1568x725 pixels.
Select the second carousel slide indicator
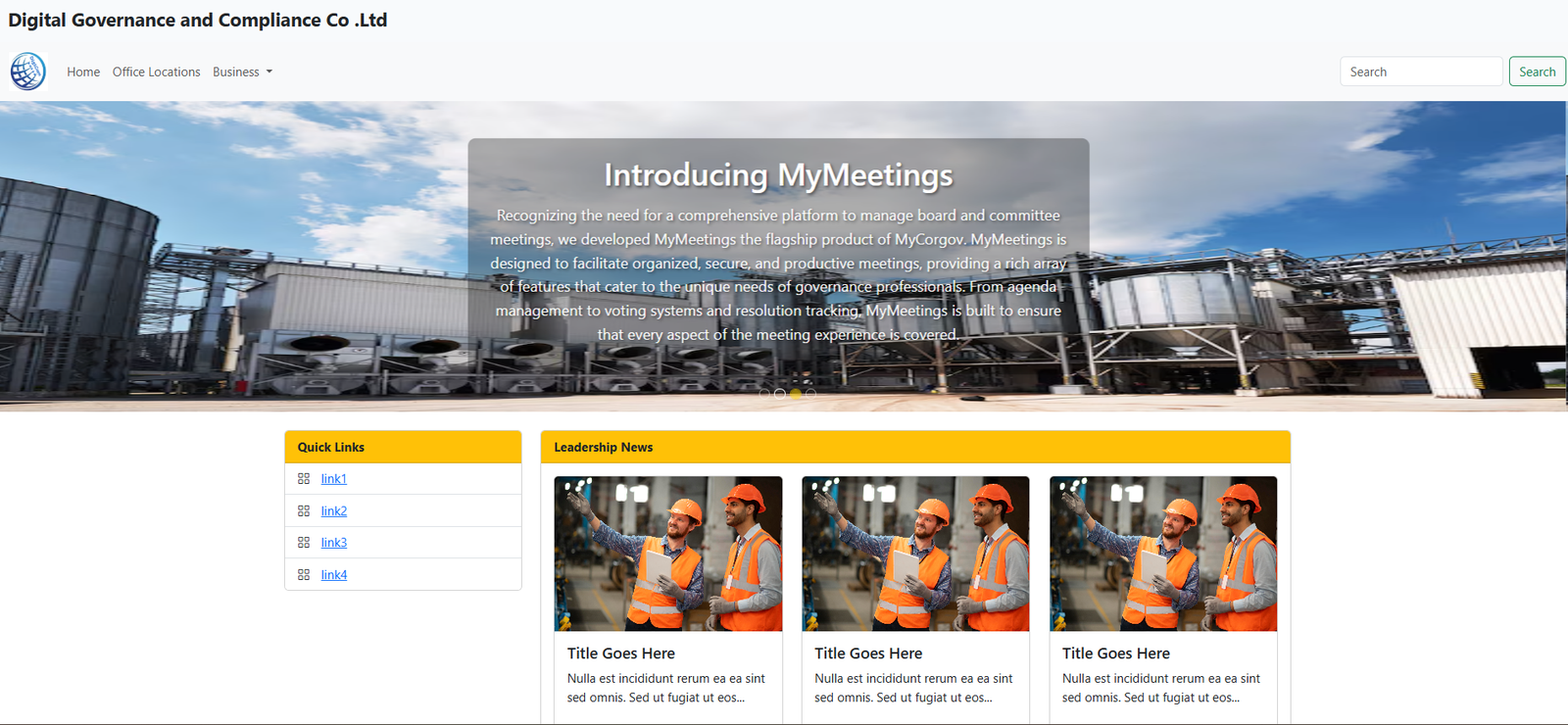click(780, 394)
